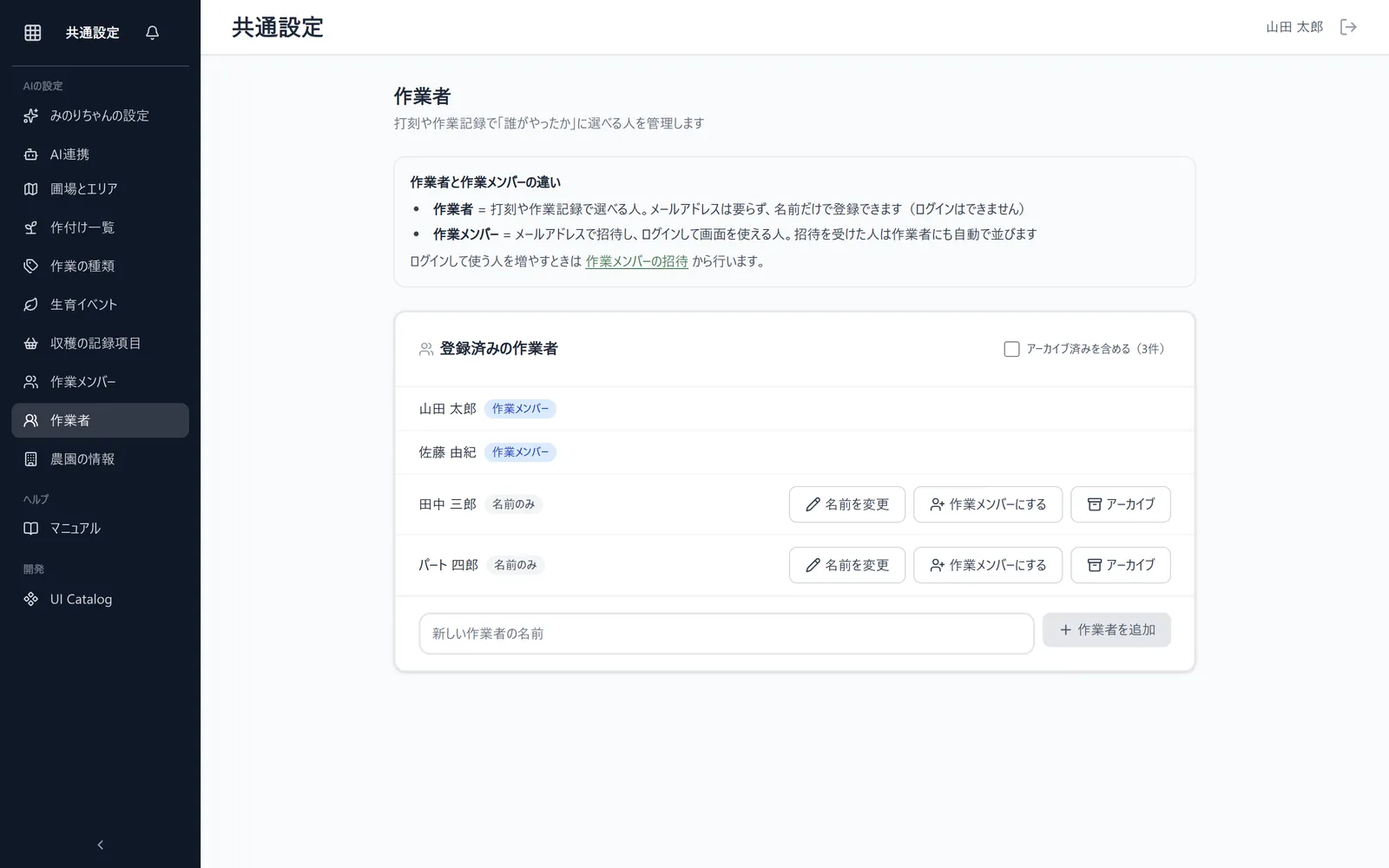Viewport: 1389px width, 868px height.
Task: Open 作付け一覧 from sidebar
Action: pos(100,227)
